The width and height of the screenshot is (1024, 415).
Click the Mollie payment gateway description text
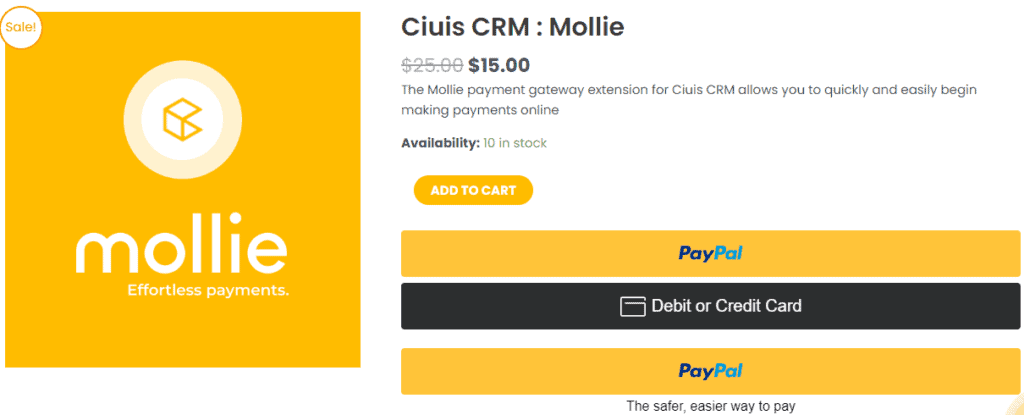(x=689, y=100)
